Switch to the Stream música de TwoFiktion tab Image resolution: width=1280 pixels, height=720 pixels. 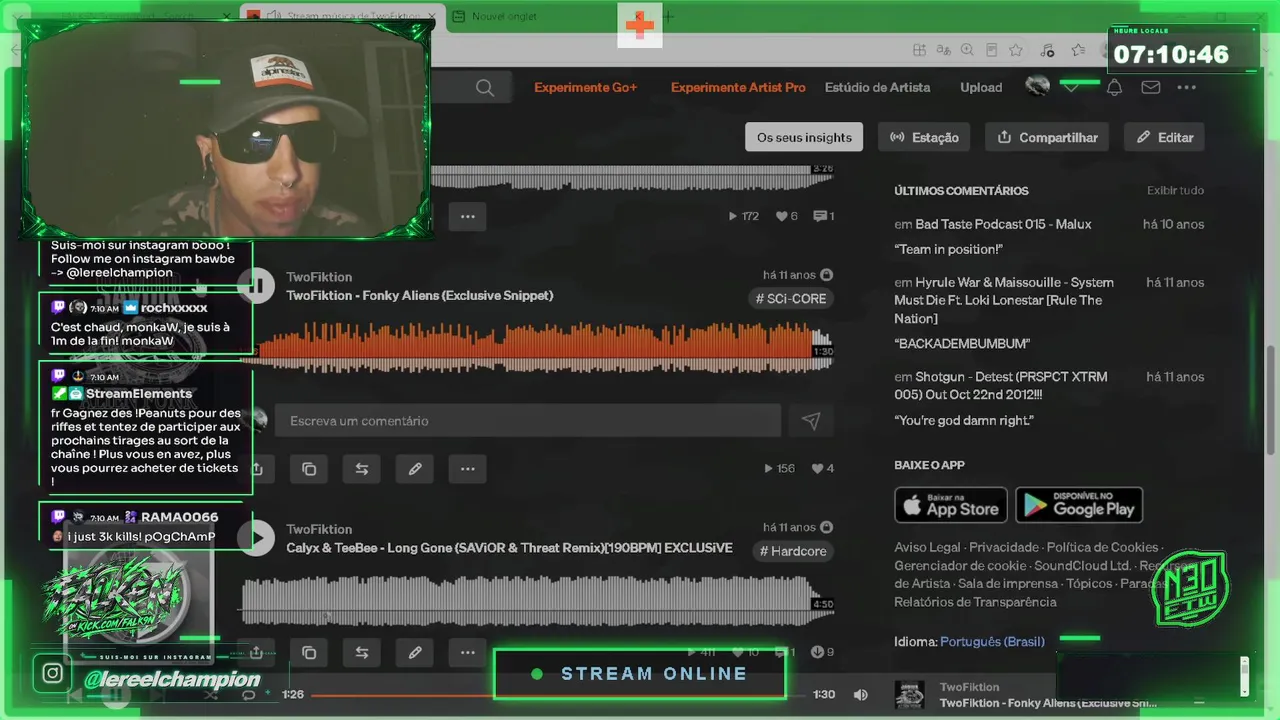(x=342, y=16)
